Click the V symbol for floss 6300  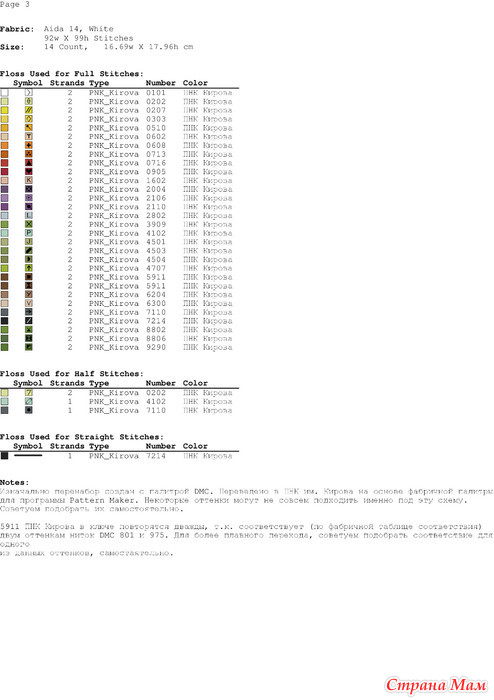29,303
